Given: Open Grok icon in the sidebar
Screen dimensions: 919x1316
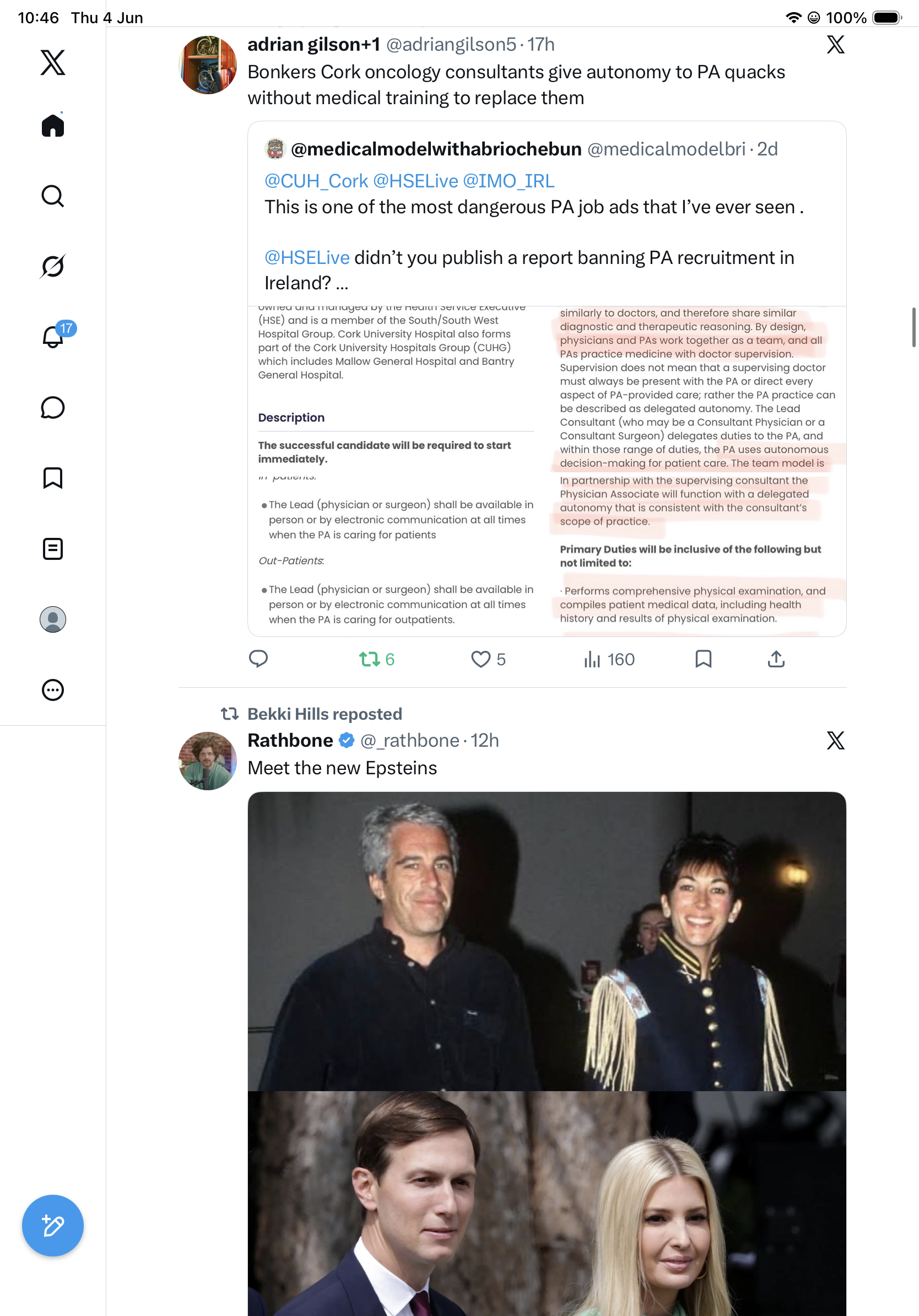Looking at the screenshot, I should [x=53, y=266].
